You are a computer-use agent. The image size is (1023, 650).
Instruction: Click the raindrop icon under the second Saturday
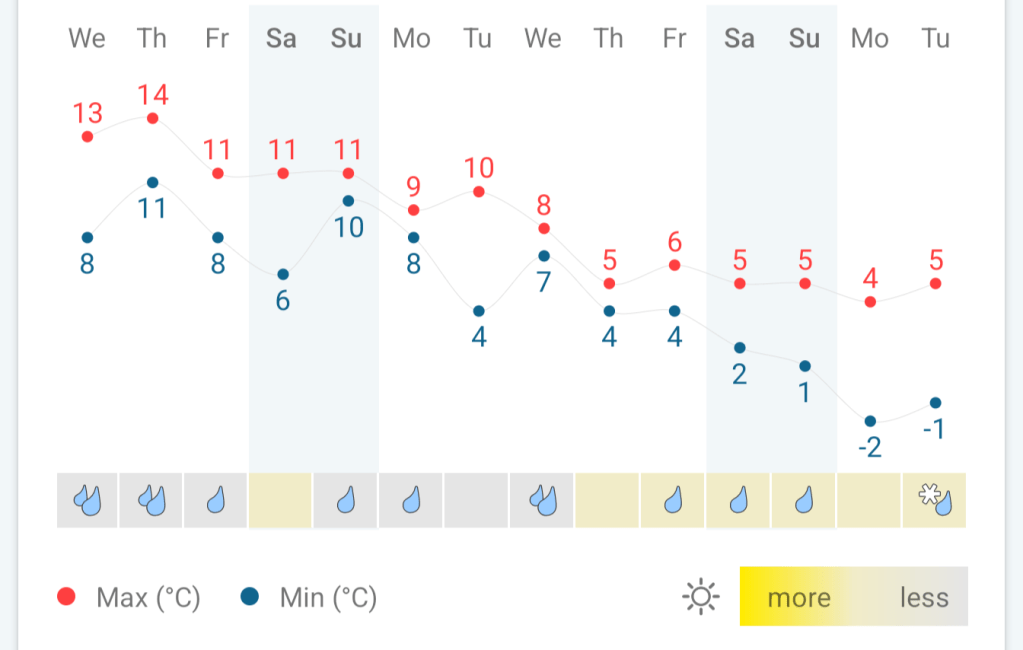click(739, 499)
